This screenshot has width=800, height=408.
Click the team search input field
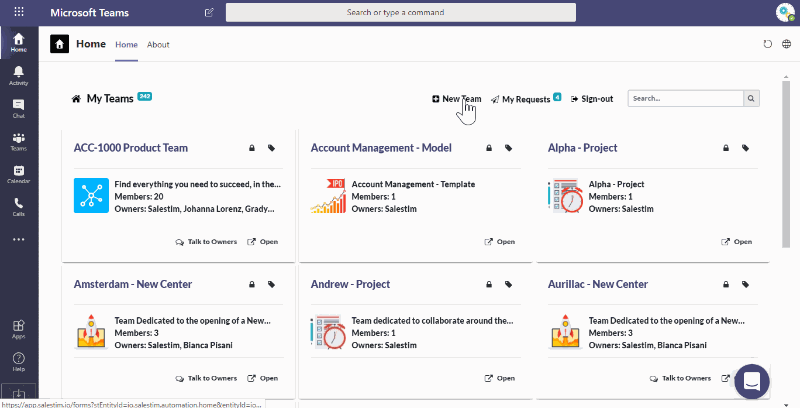click(x=685, y=99)
